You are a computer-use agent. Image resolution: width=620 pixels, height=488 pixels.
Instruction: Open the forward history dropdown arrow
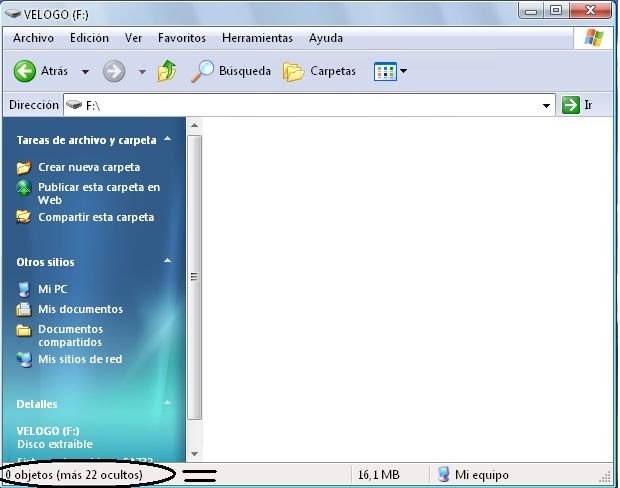coord(142,72)
